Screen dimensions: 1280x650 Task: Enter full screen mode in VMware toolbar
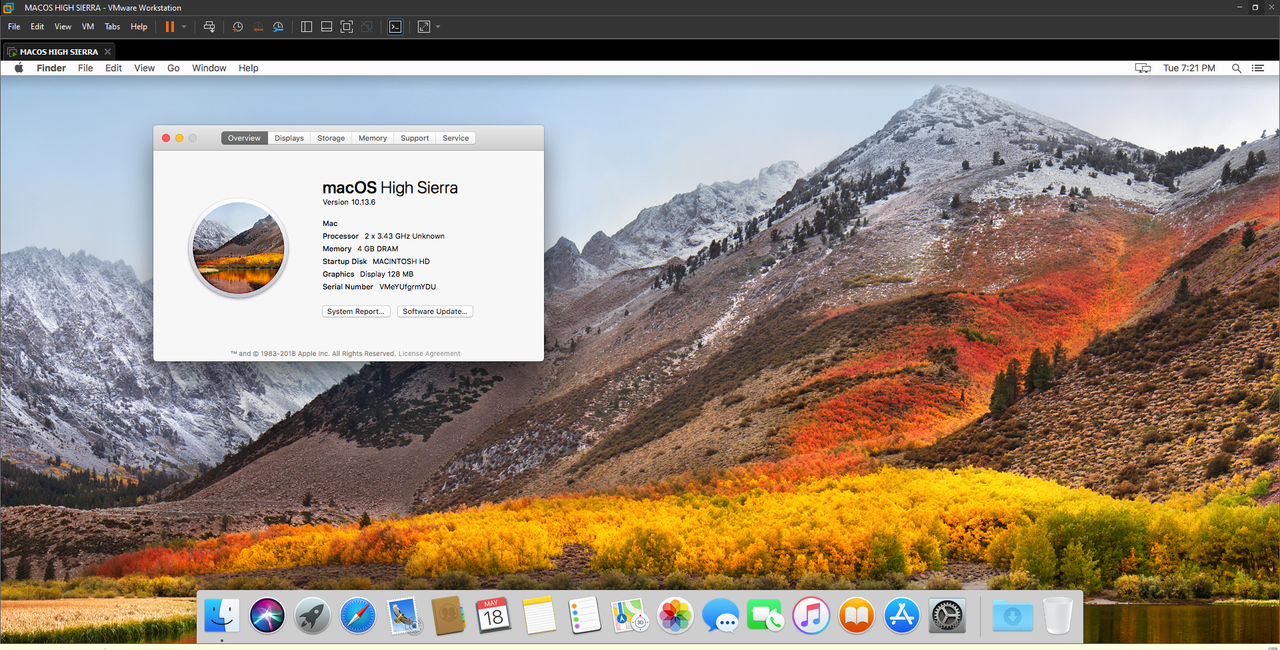click(x=346, y=27)
